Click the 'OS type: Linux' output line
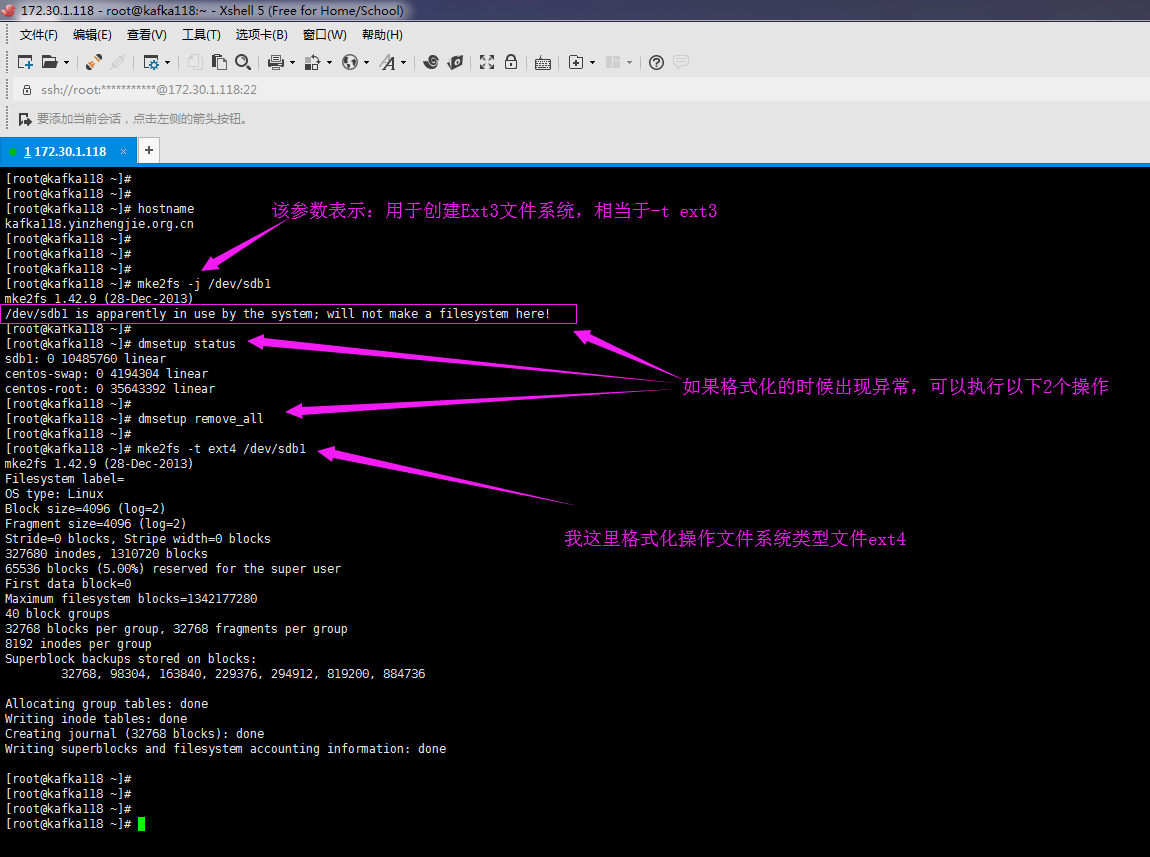 [x=54, y=494]
